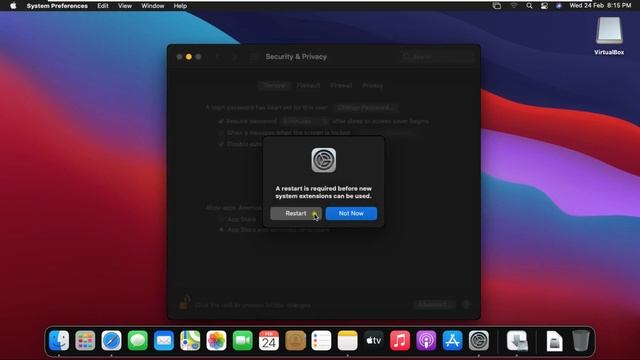The width and height of the screenshot is (640, 360).
Task: Select the App Store only radio button
Action: coord(221,219)
